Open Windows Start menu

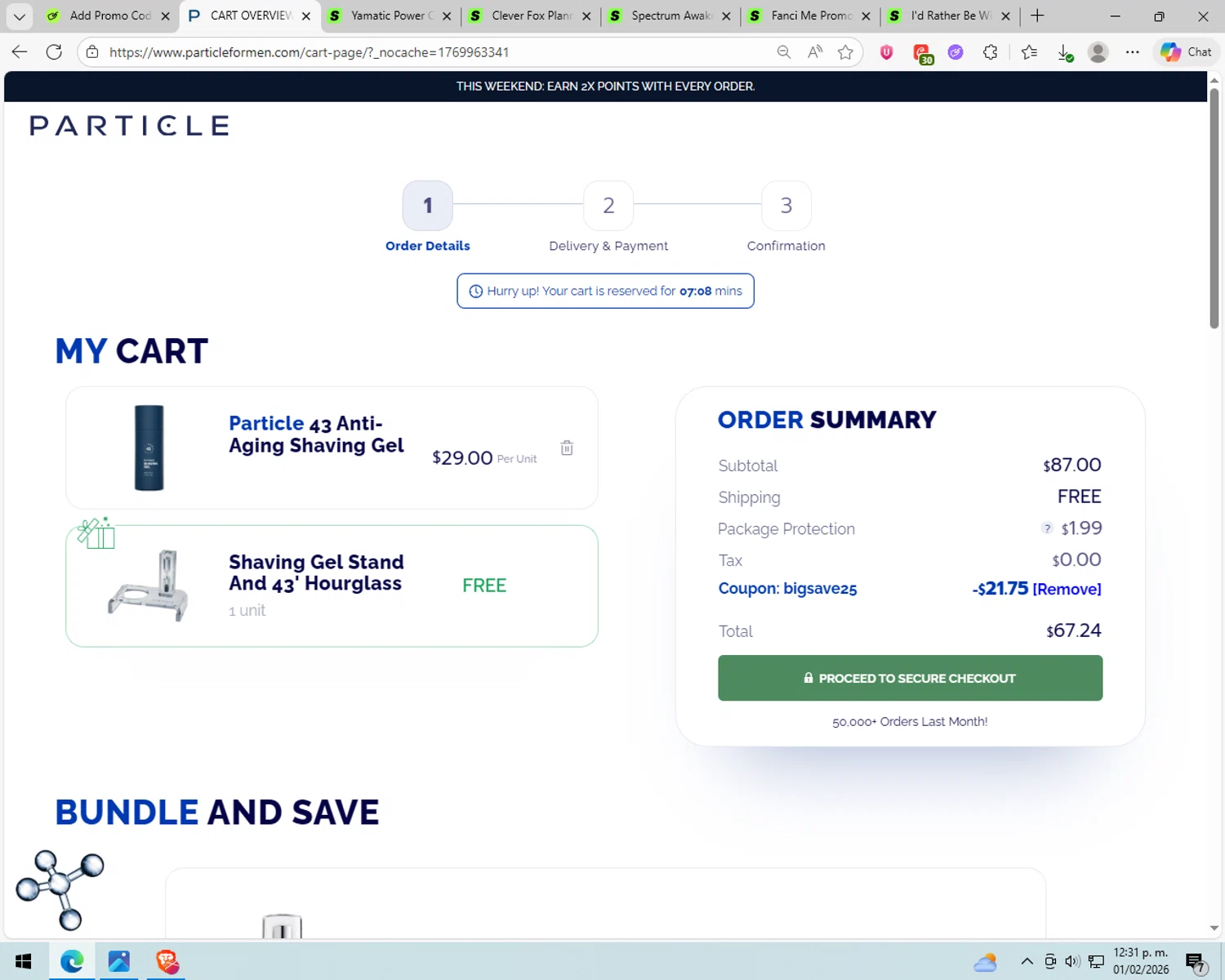[23, 961]
